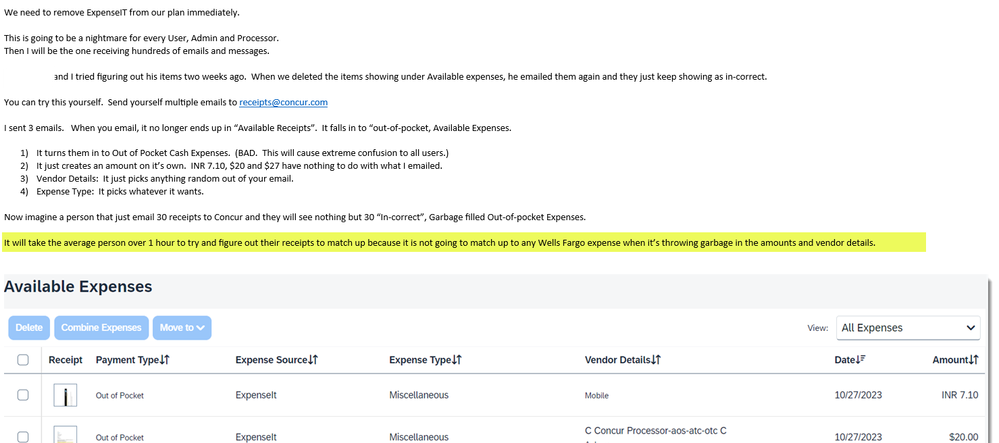This screenshot has width=999, height=443.
Task: Sort by the Amount column
Action: click(955, 360)
